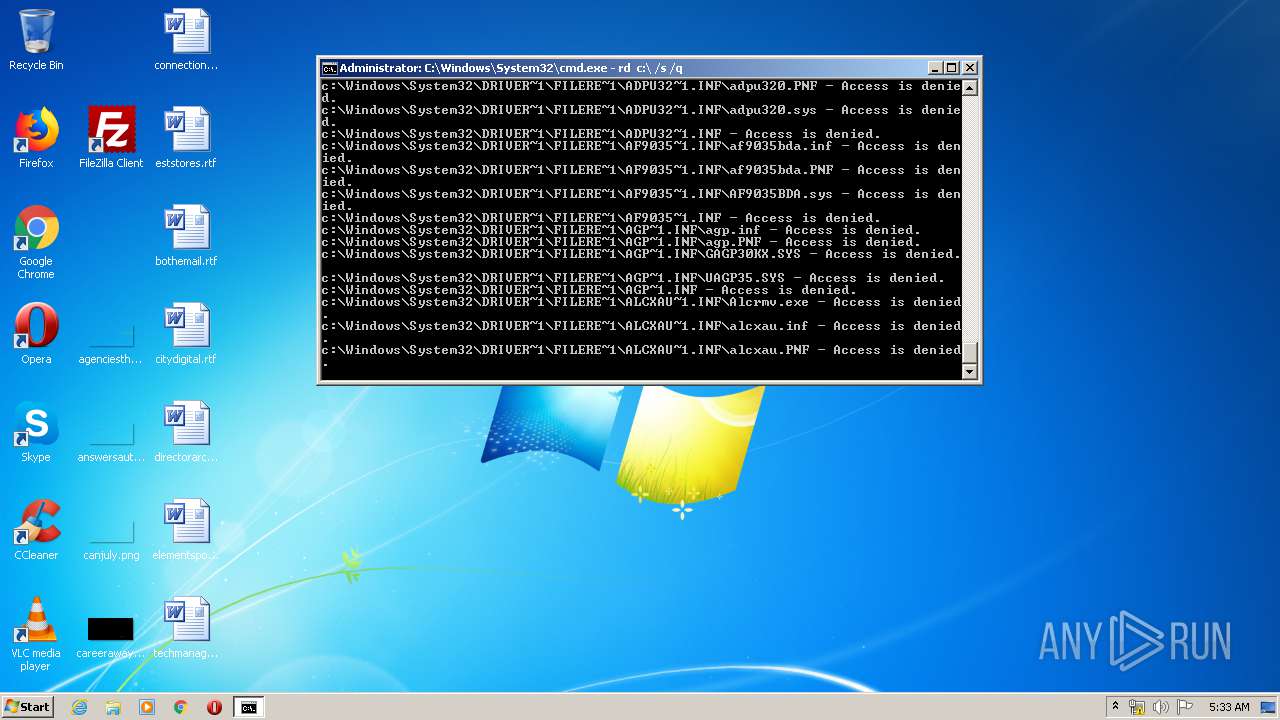Select the directorarc document icon
The image size is (1280, 720).
[x=186, y=432]
